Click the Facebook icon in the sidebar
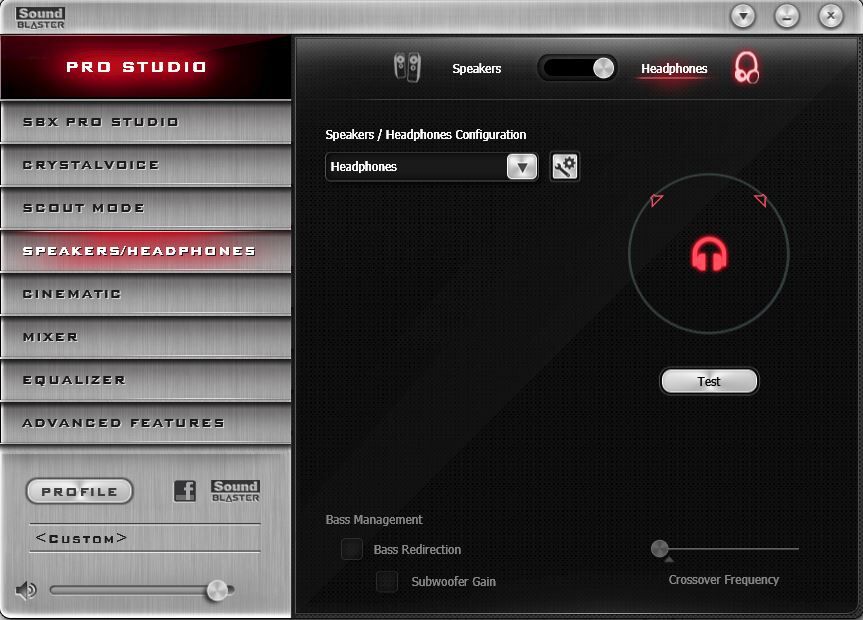This screenshot has width=863, height=620. click(x=184, y=490)
